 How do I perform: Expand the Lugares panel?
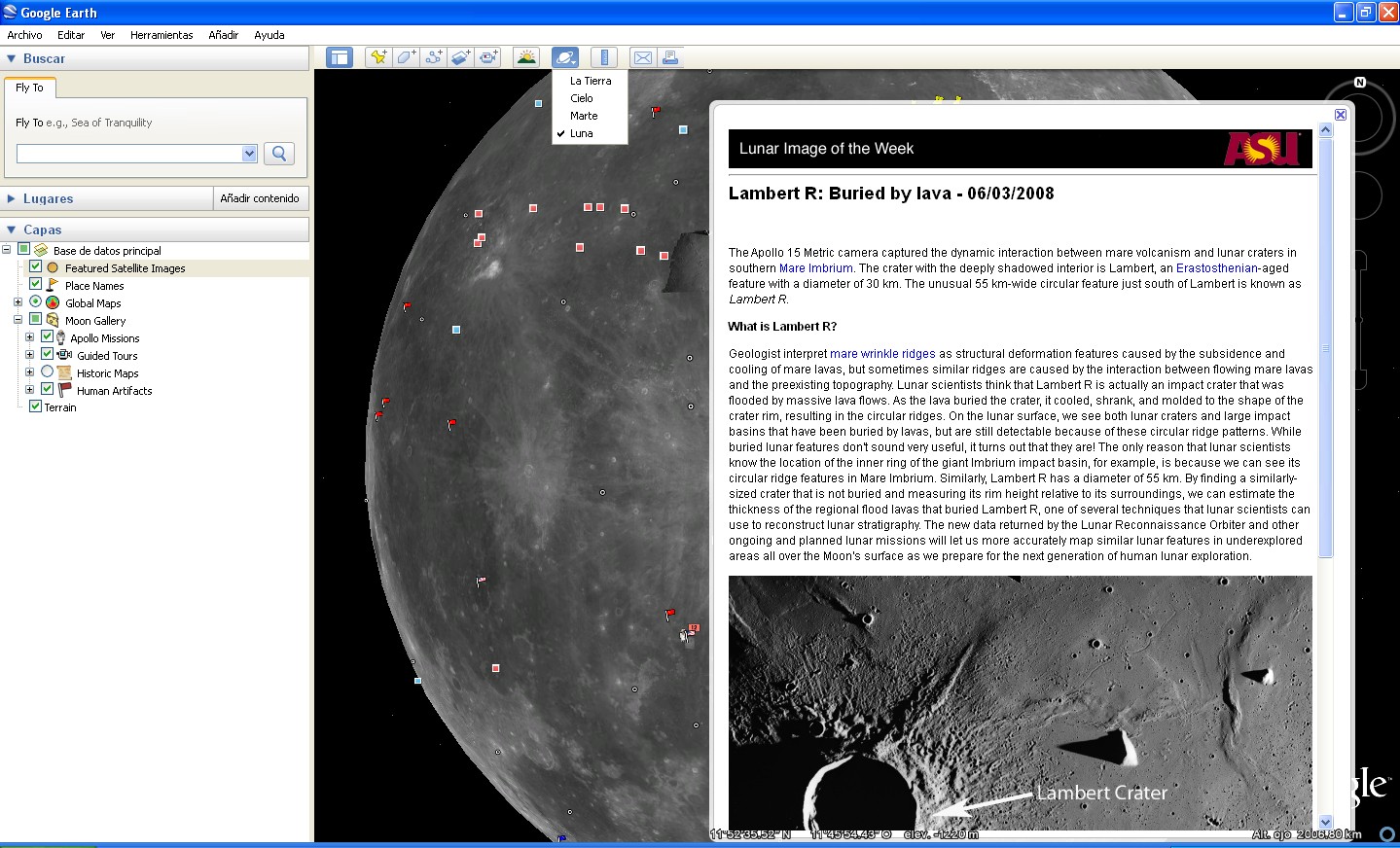tap(12, 198)
